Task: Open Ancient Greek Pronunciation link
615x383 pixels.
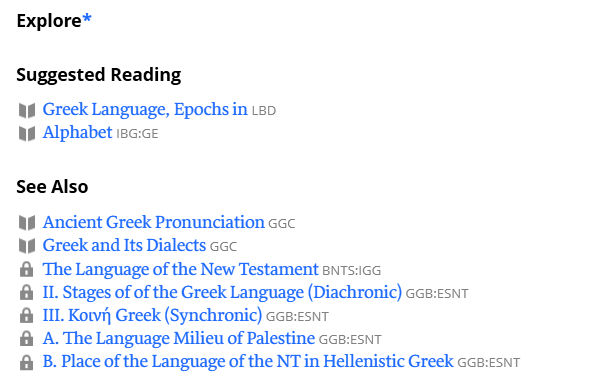Action: click(153, 223)
